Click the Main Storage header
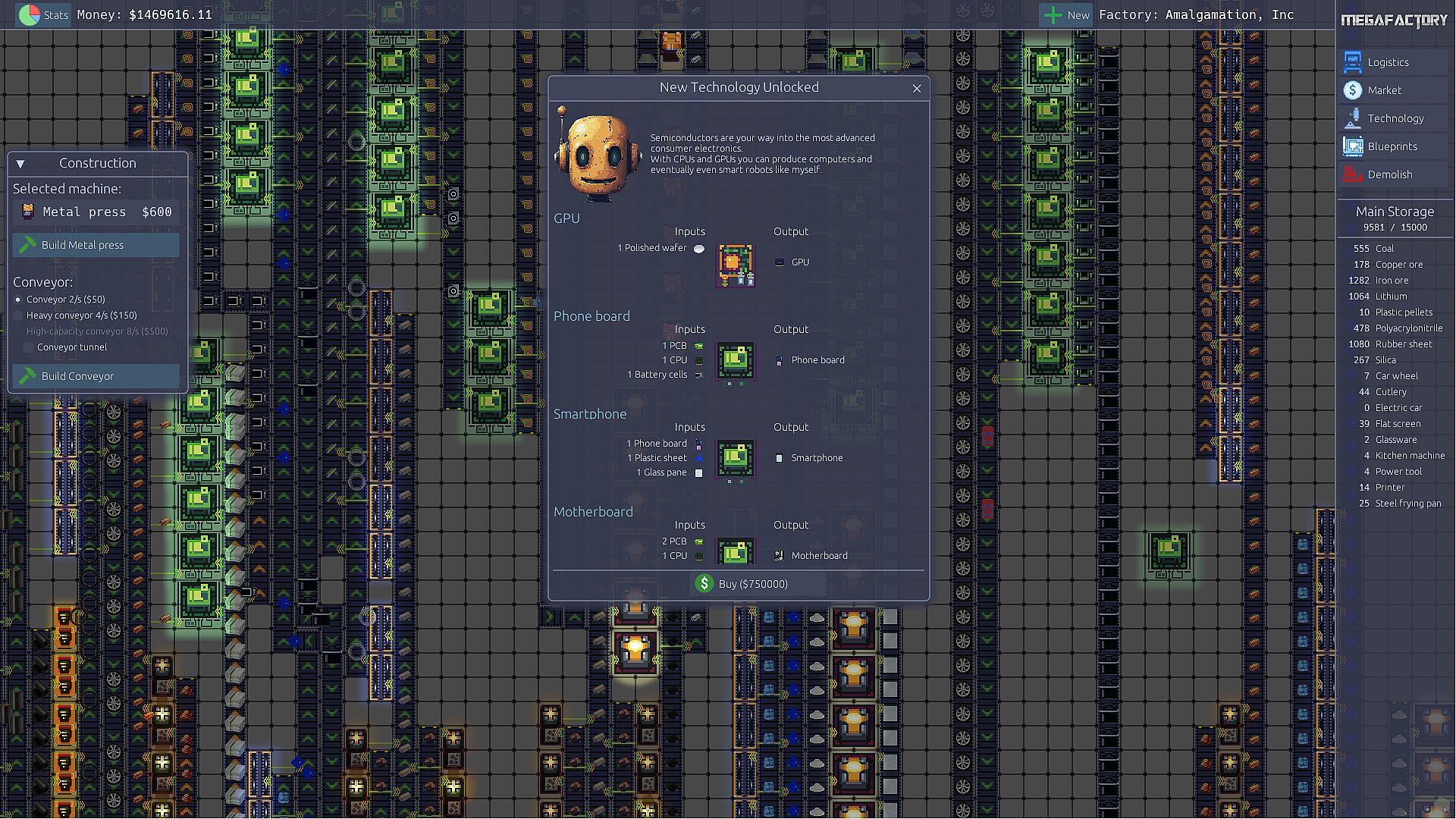Viewport: 1456px width, 819px height. pos(1394,212)
